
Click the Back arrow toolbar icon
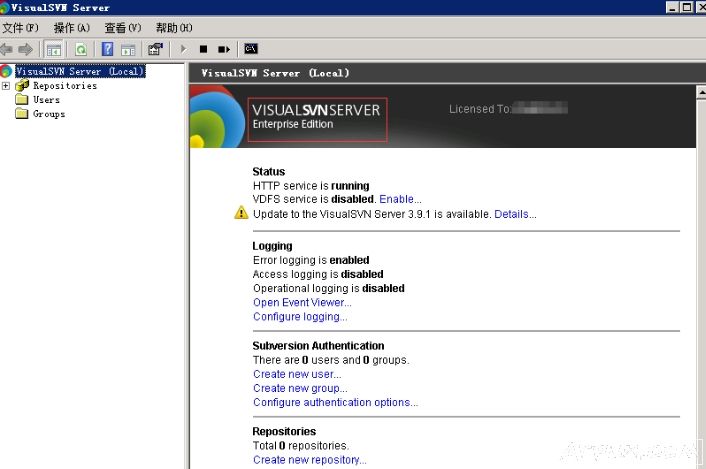tap(6, 49)
